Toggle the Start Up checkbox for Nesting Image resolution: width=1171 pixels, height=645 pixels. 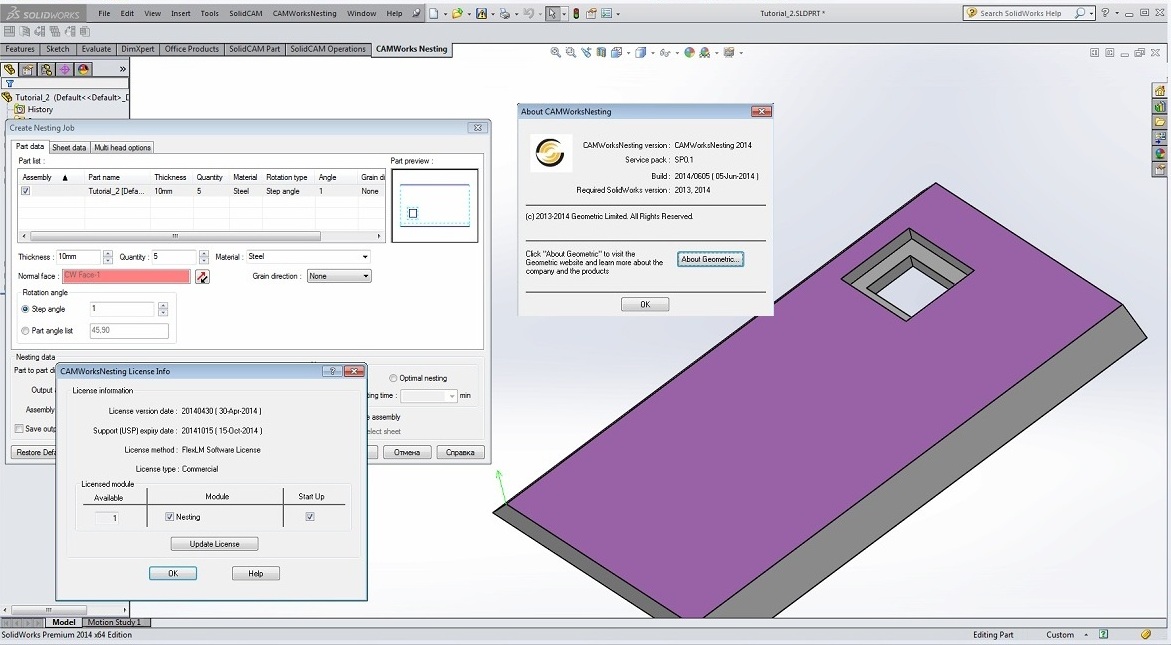[310, 517]
